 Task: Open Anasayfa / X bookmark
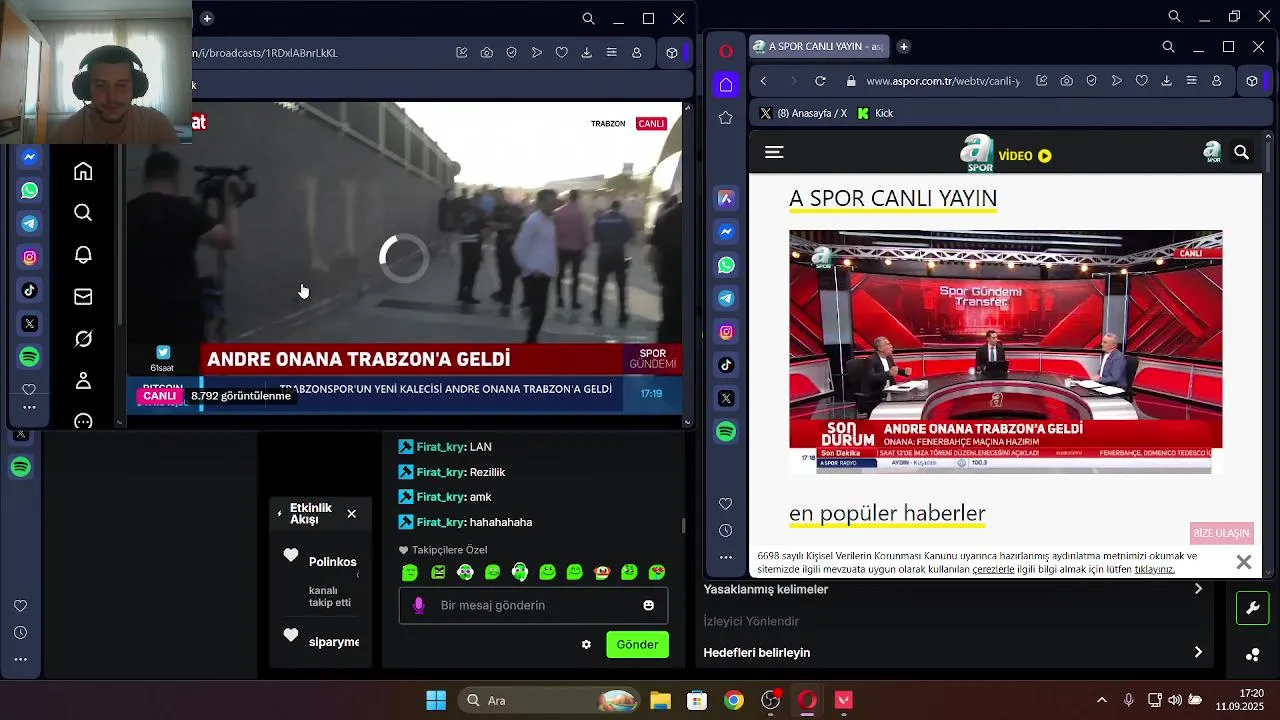803,113
